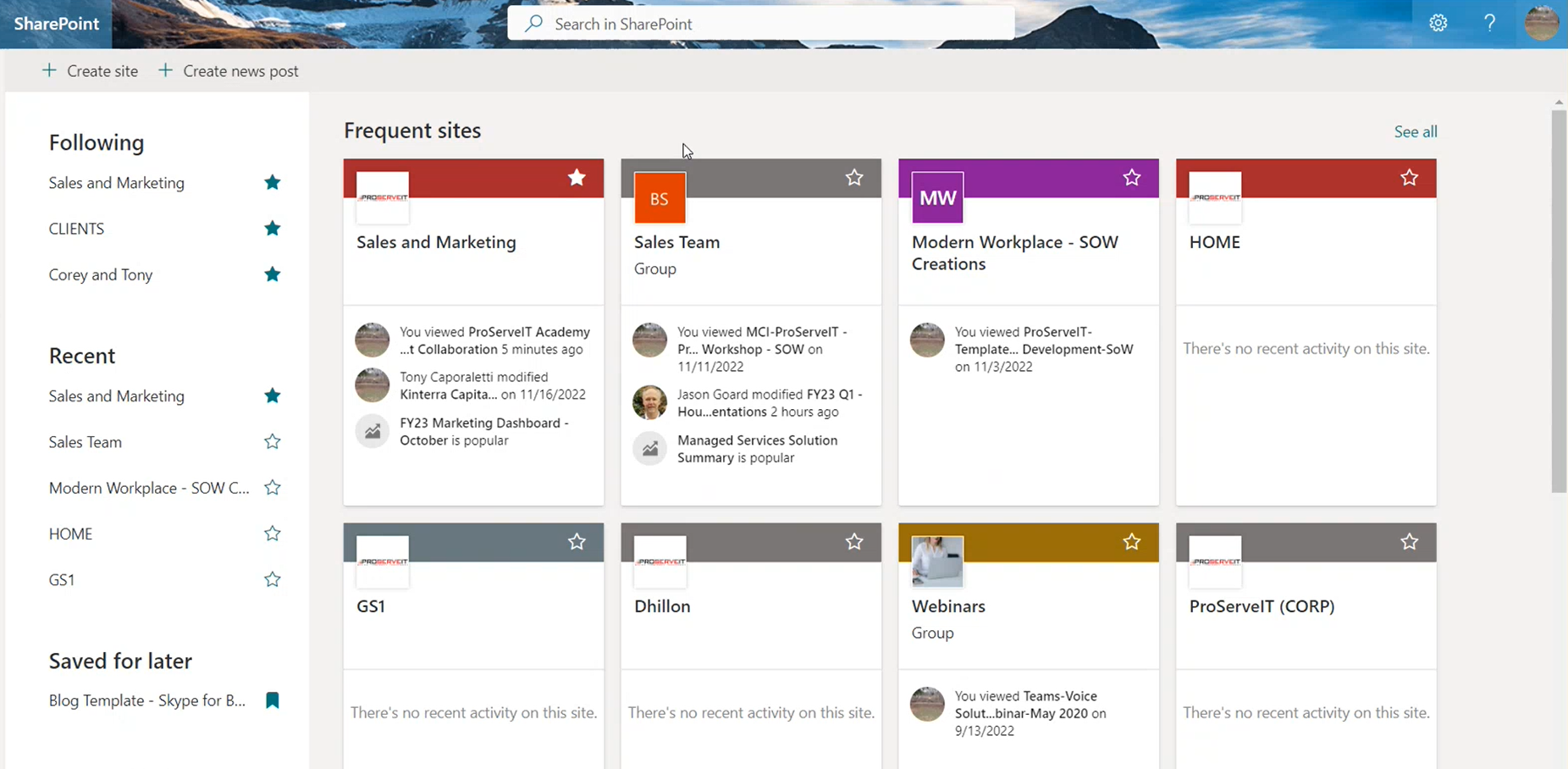Click the ProServeIT logo on the ProServeIT (CORP) card
Screen dimensions: 1568x769
coord(1215,562)
